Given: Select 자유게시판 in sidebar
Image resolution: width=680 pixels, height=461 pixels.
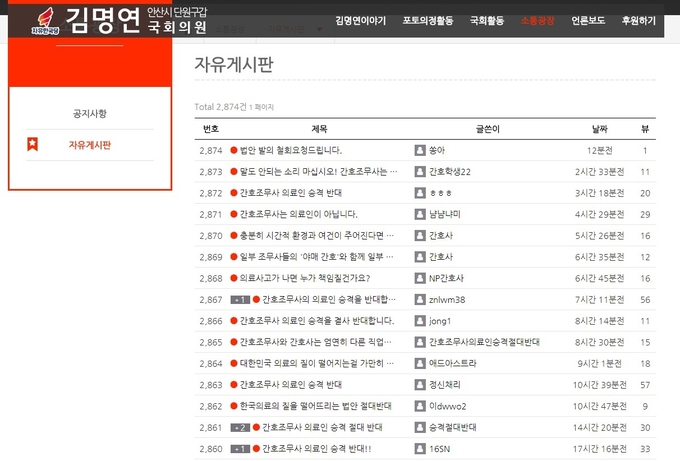Looking at the screenshot, I should tap(90, 145).
